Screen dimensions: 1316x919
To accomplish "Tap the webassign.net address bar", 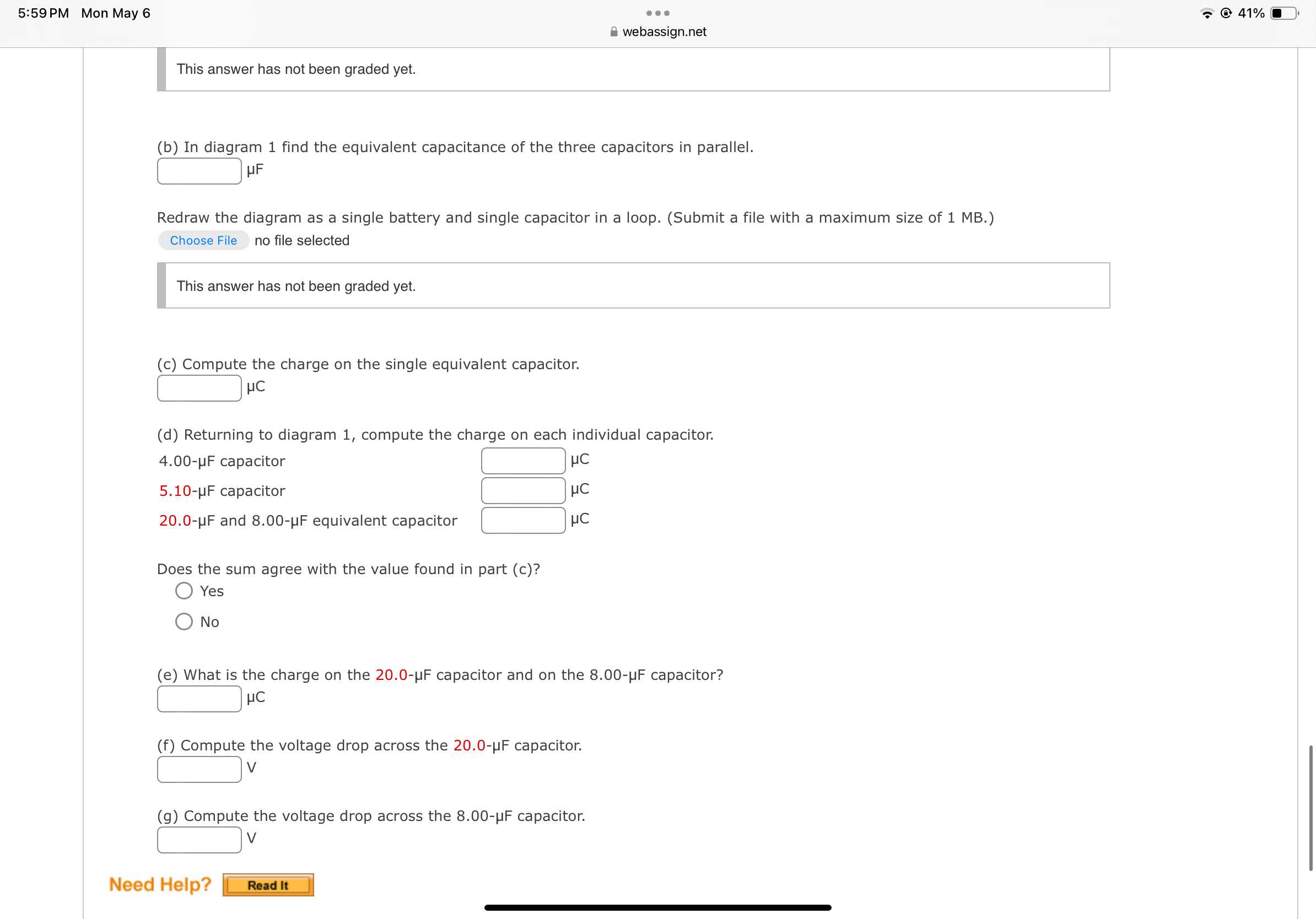I will (658, 31).
